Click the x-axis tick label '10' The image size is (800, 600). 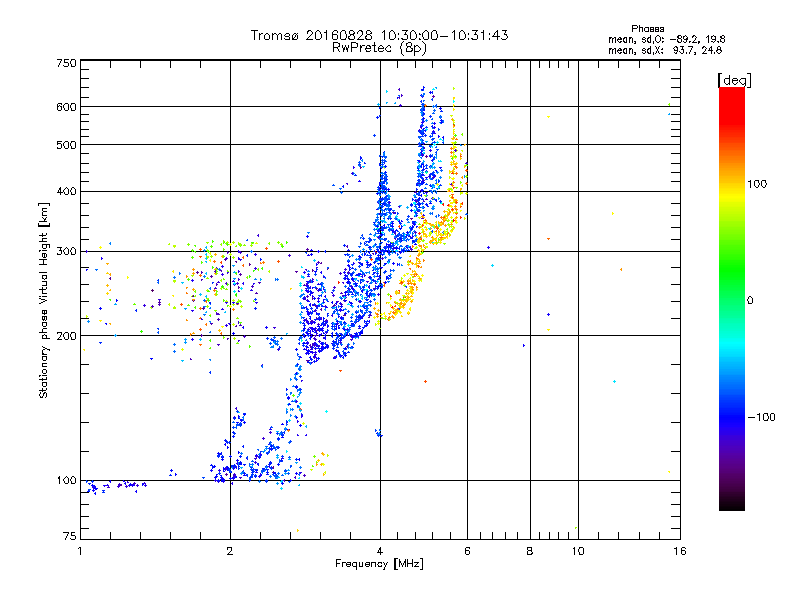point(578,551)
